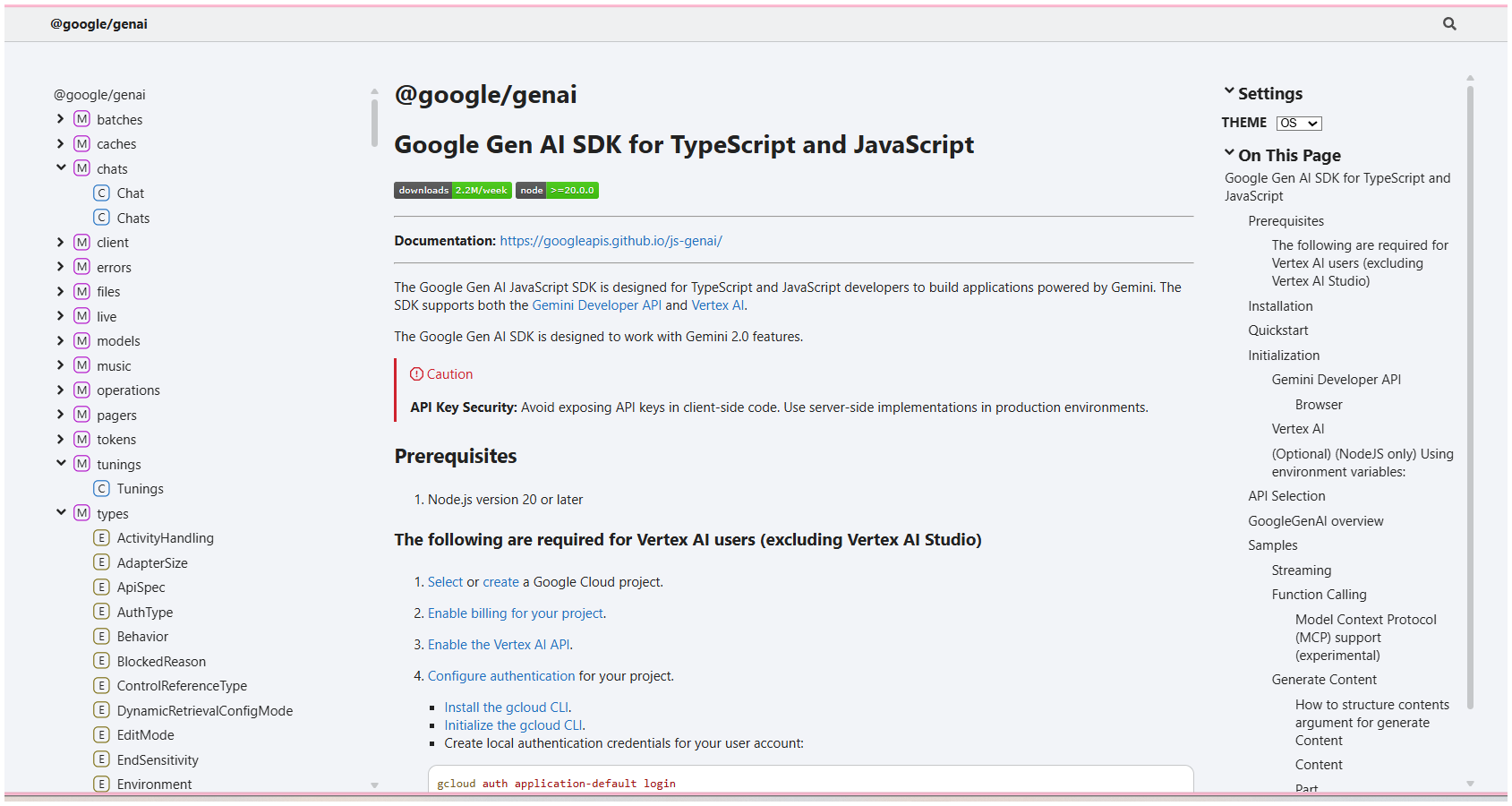Open the googleapis.github.io/js-genai documentation link
The image size is (1512, 806).
(611, 241)
